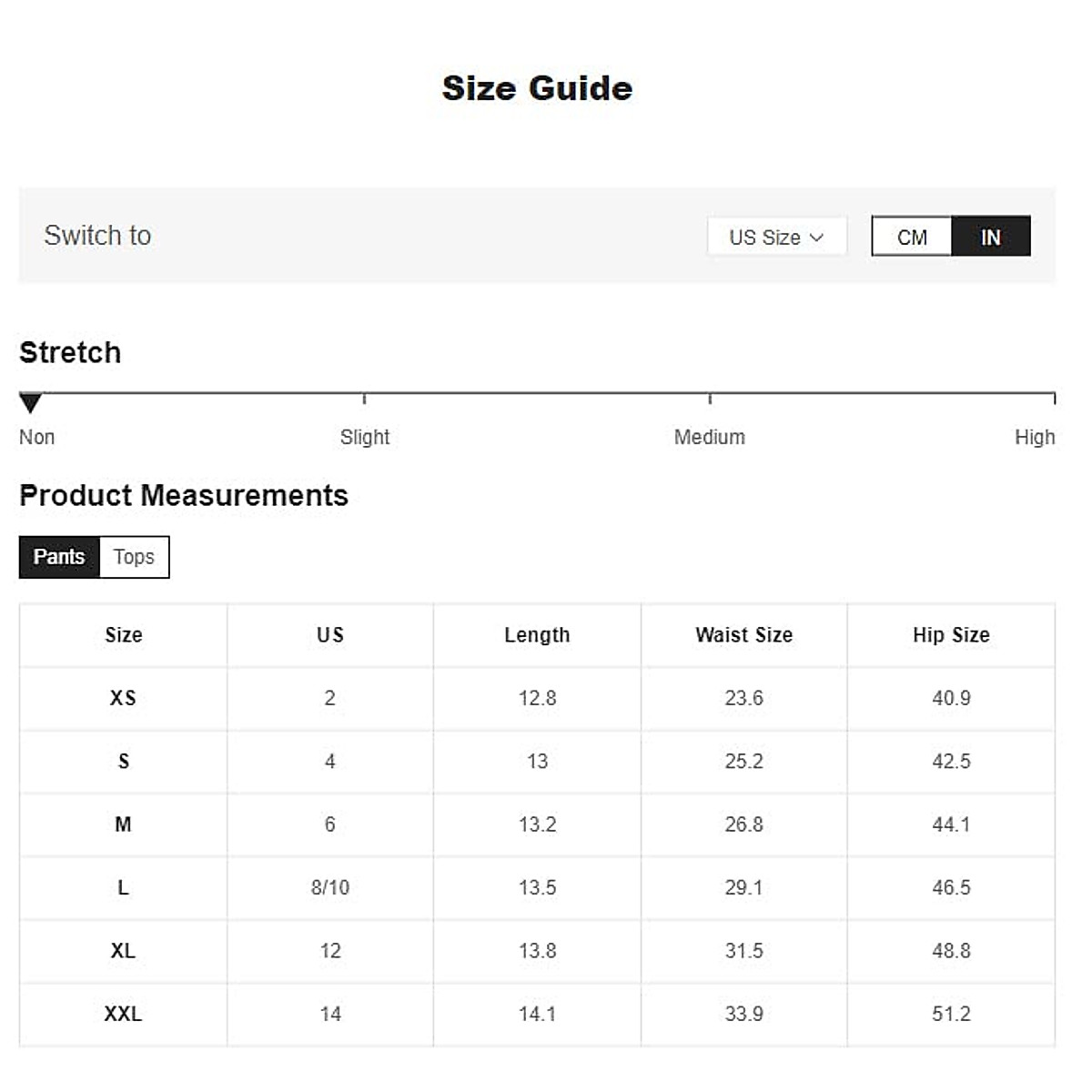The width and height of the screenshot is (1092, 1092).
Task: Click the Length column header
Action: (537, 635)
